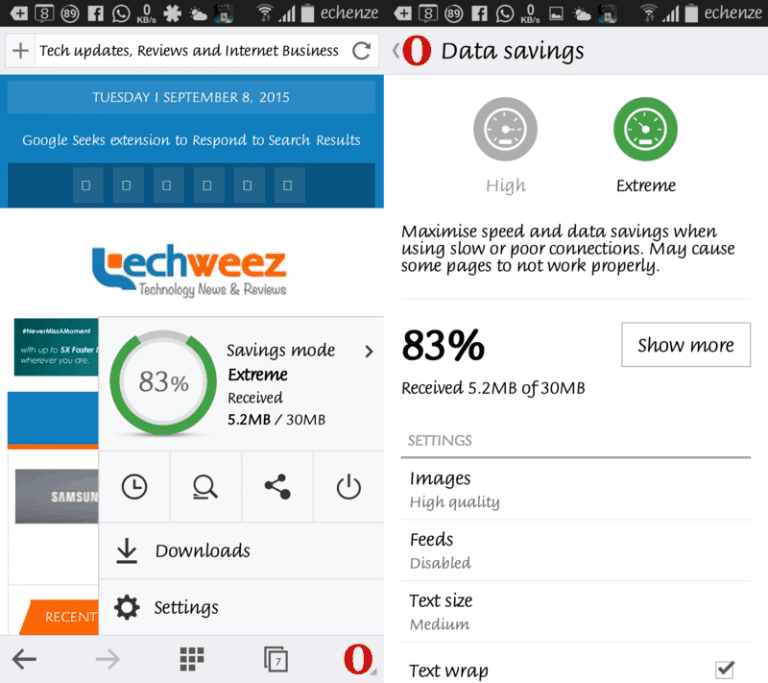
Task: Reload page with the refresh icon
Action: (x=361, y=50)
